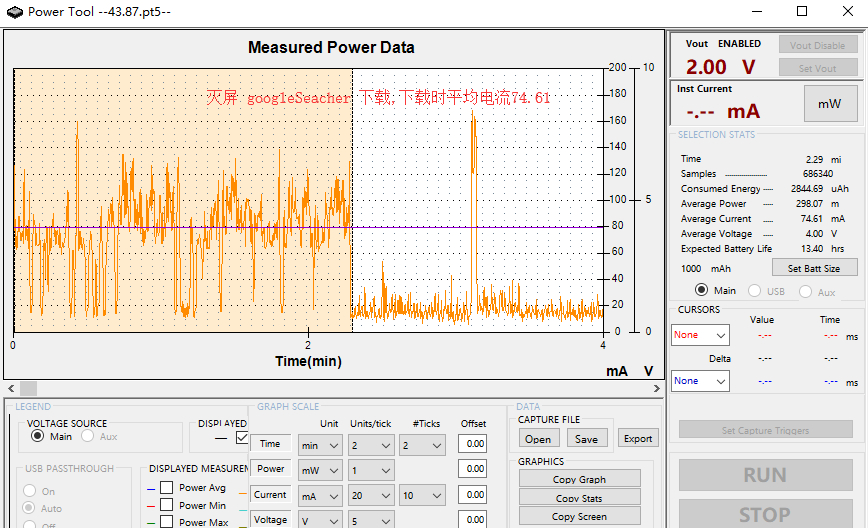The image size is (868, 528).
Task: Close the Power Tool window
Action: pyautogui.click(x=848, y=12)
